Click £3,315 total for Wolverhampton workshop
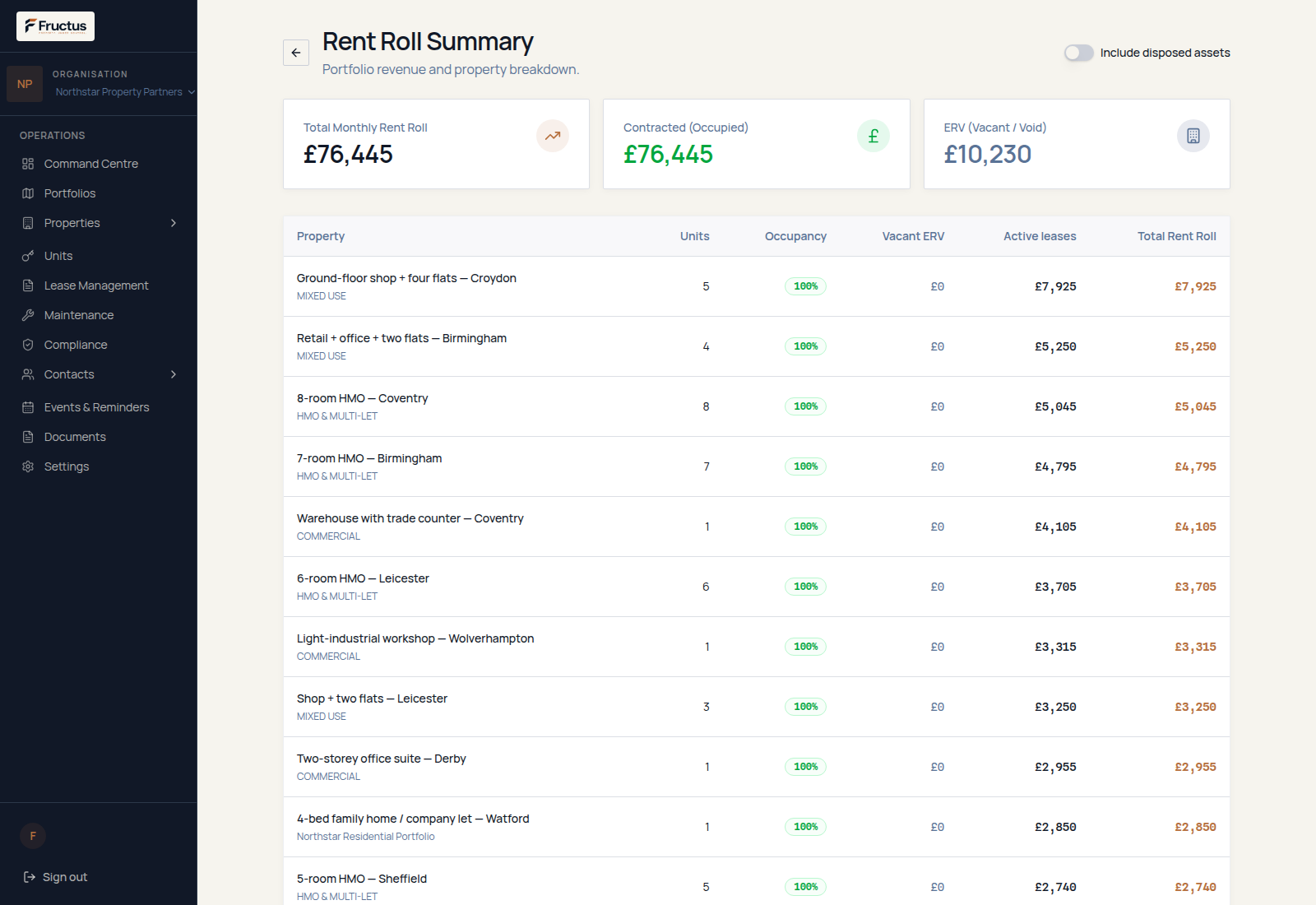This screenshot has width=1316, height=905. pyautogui.click(x=1195, y=647)
